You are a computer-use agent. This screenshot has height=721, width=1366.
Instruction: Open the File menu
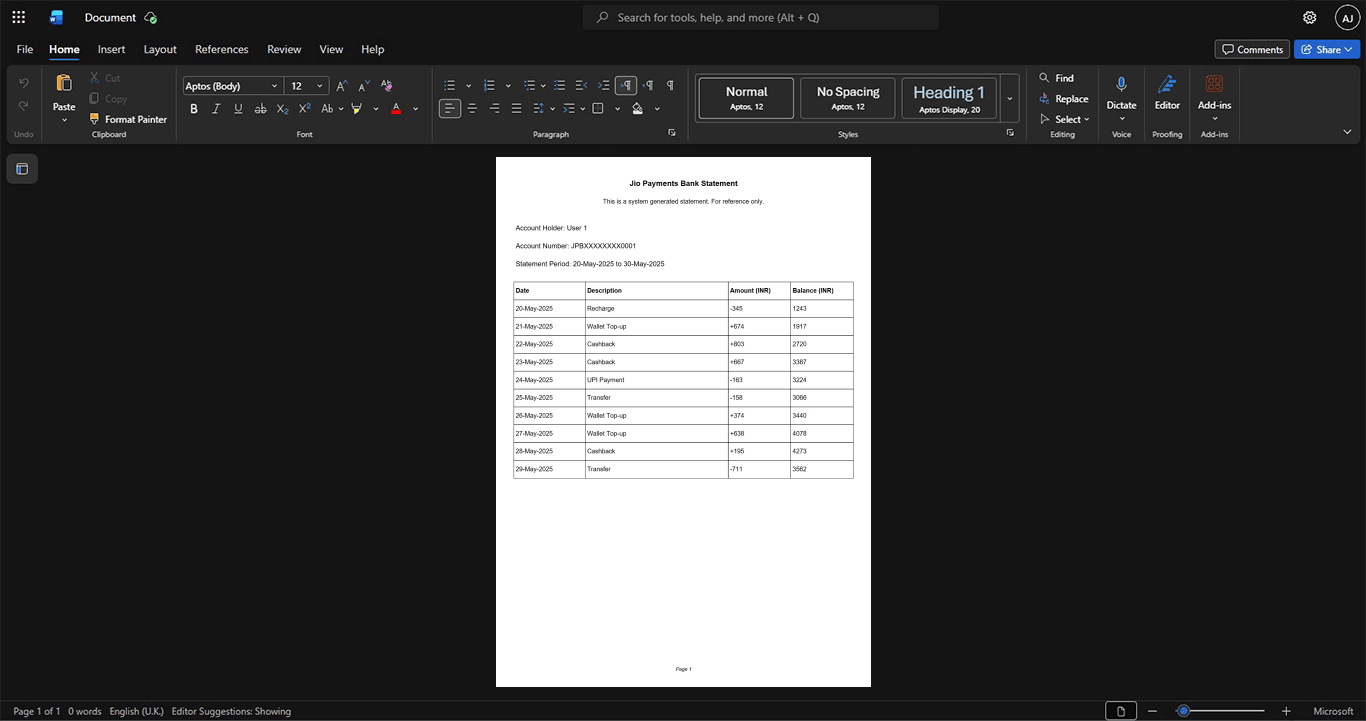tap(25, 49)
